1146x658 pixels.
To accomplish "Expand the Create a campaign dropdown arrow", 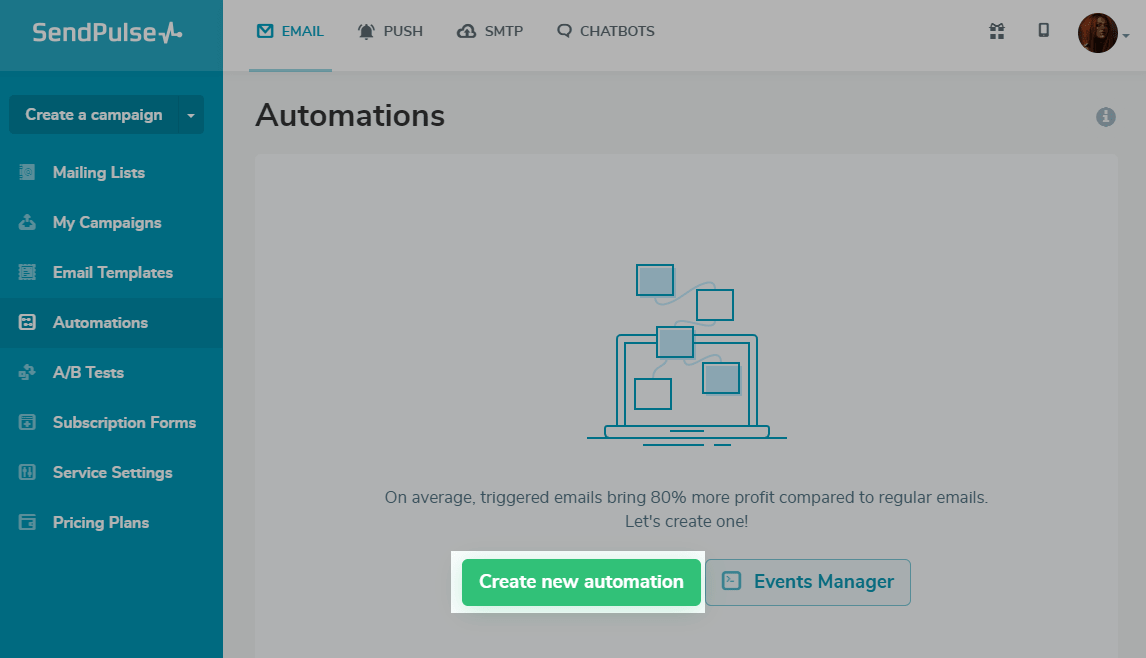I will (191, 115).
